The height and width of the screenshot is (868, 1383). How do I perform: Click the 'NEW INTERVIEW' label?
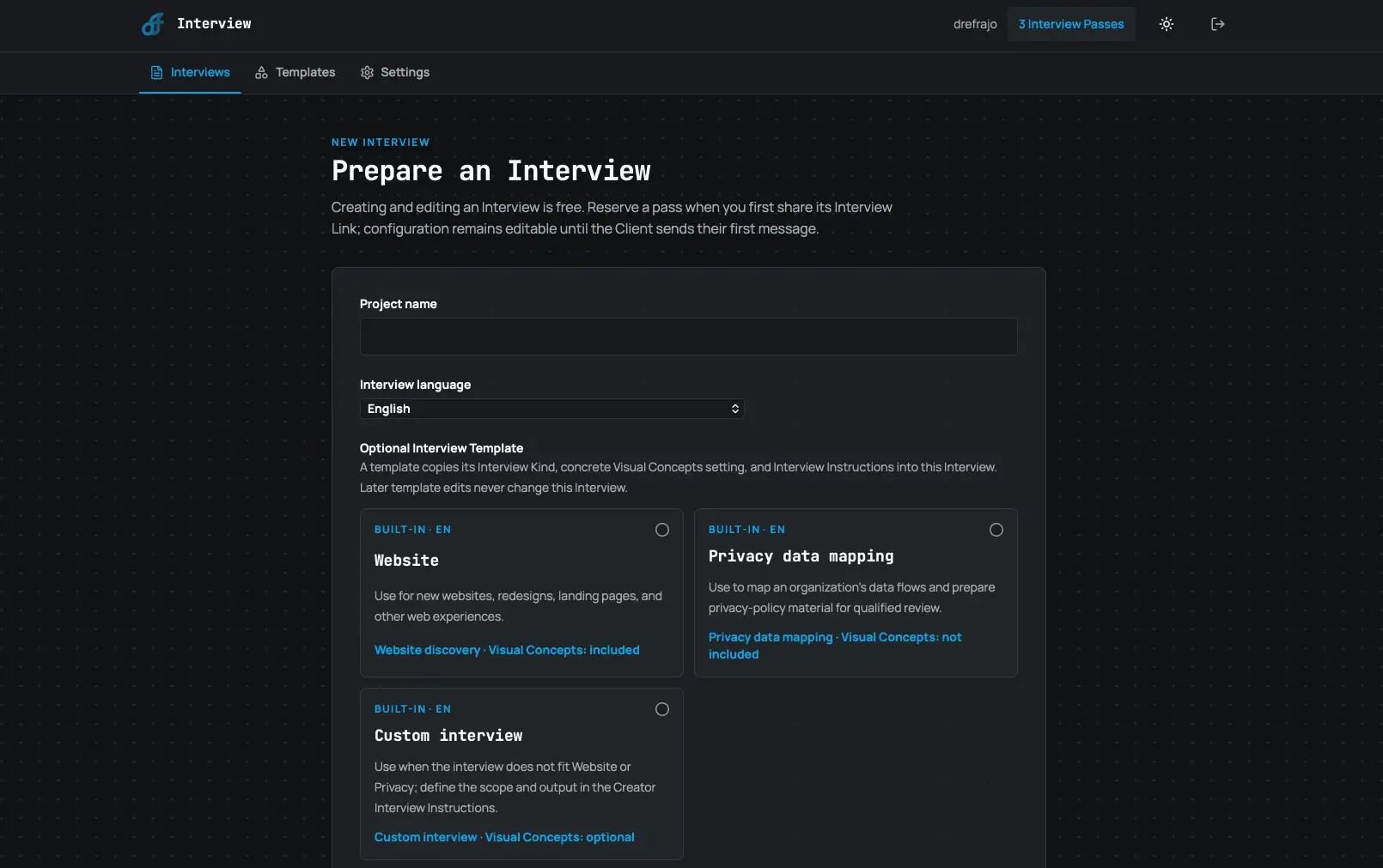point(381,143)
